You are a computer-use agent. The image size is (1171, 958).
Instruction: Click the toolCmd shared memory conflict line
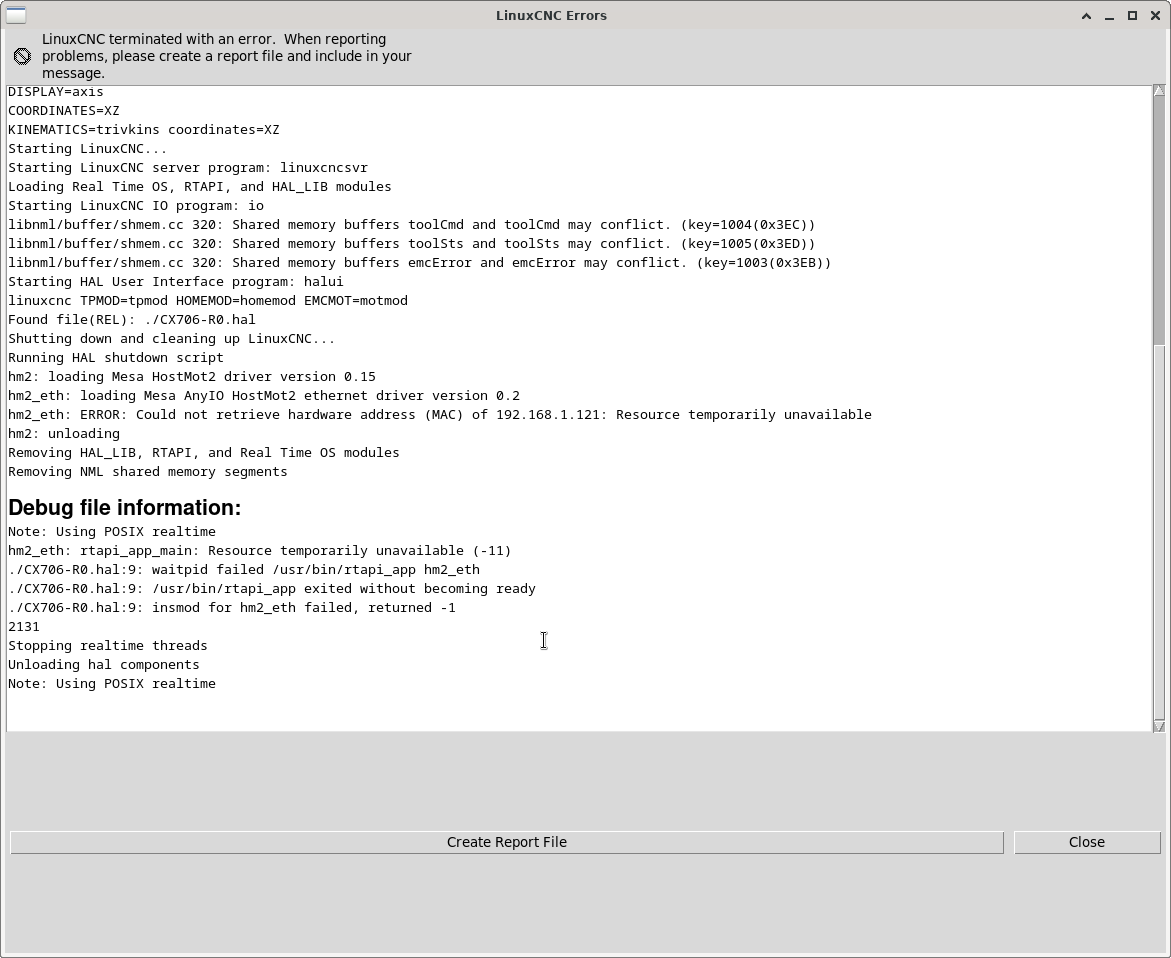click(411, 225)
